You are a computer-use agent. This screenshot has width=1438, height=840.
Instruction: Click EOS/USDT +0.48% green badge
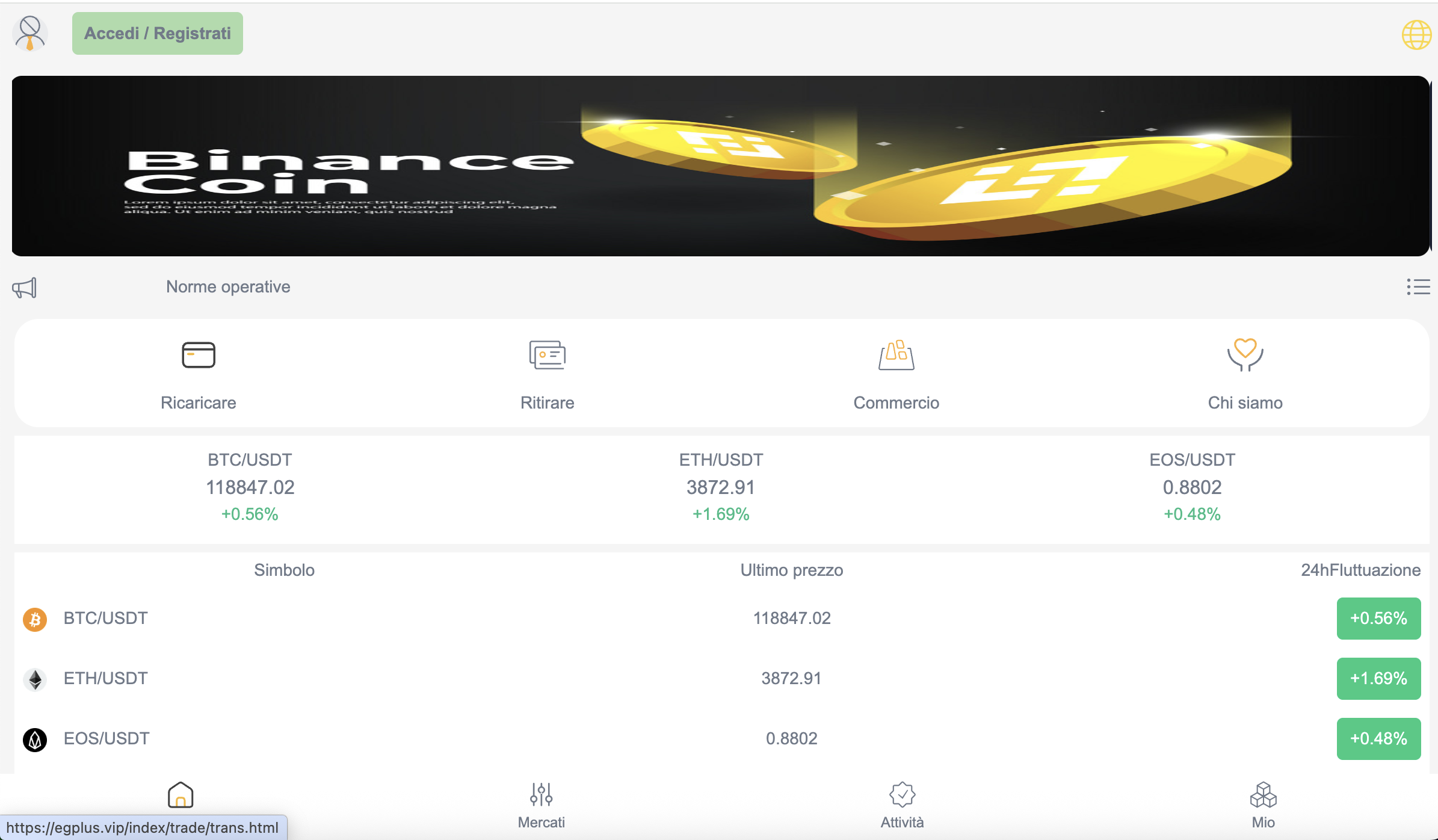(1379, 739)
